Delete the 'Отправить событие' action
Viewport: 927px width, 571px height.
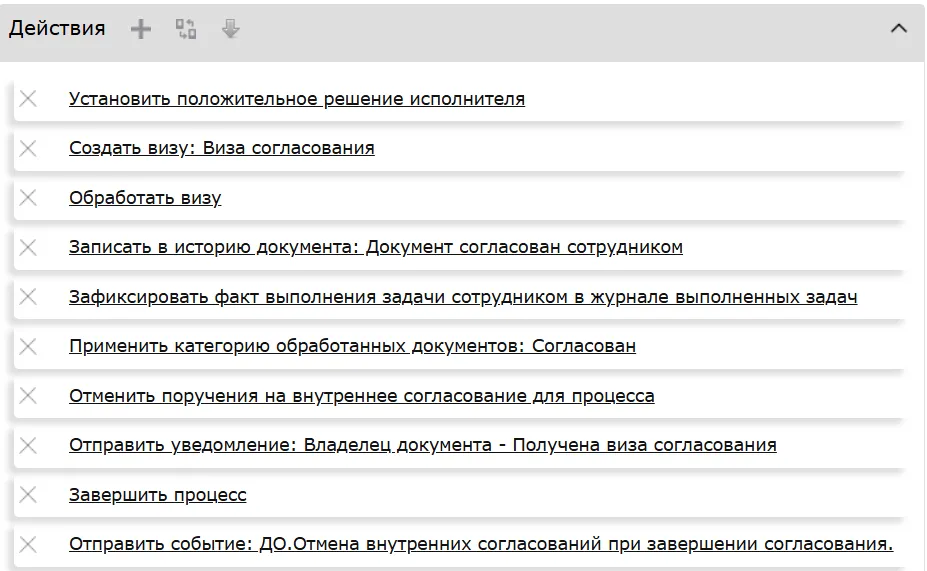[x=28, y=544]
